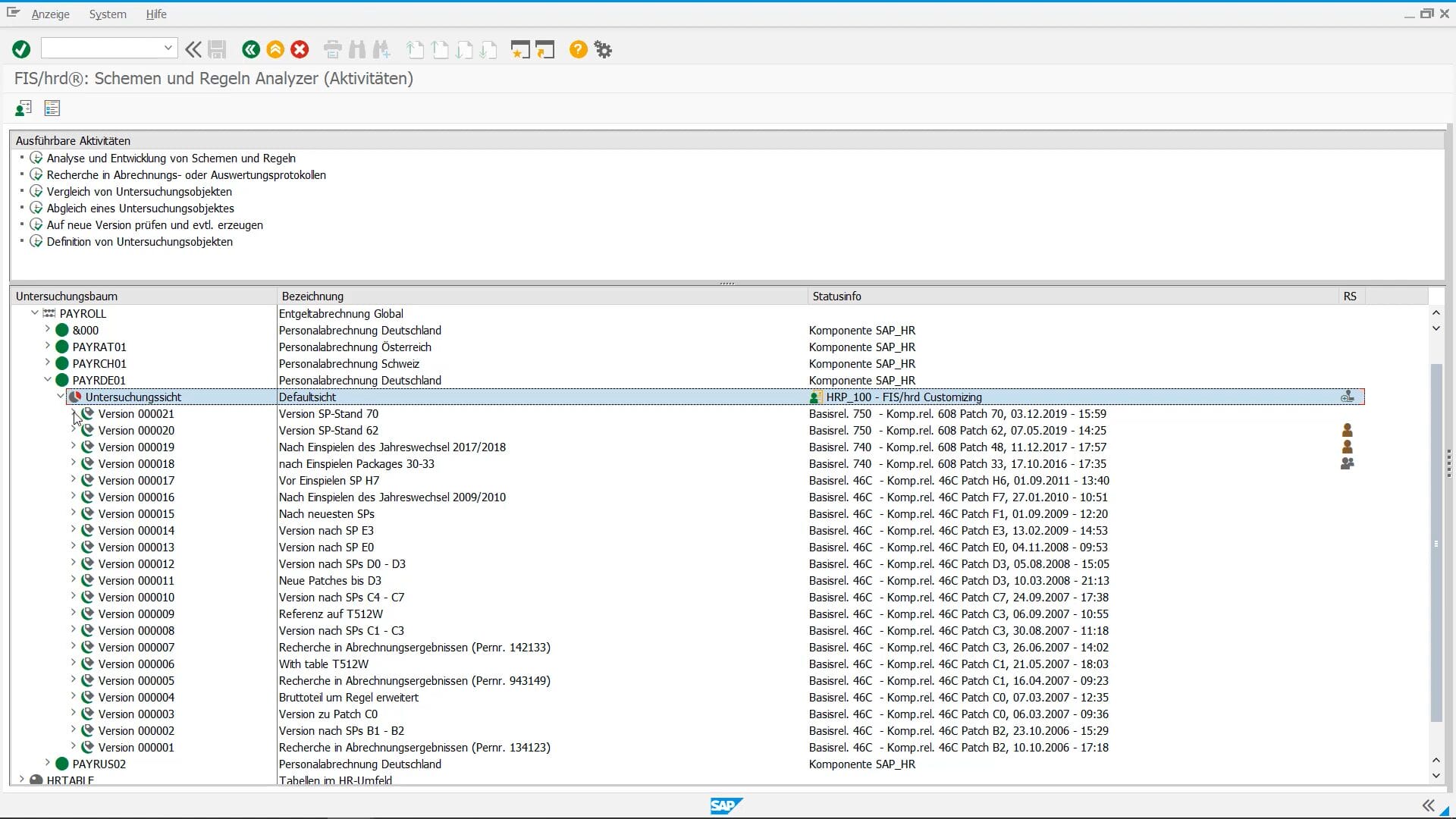The width and height of the screenshot is (1456, 819).
Task: Expand the PAYRAT01 tree node
Action: tap(48, 346)
